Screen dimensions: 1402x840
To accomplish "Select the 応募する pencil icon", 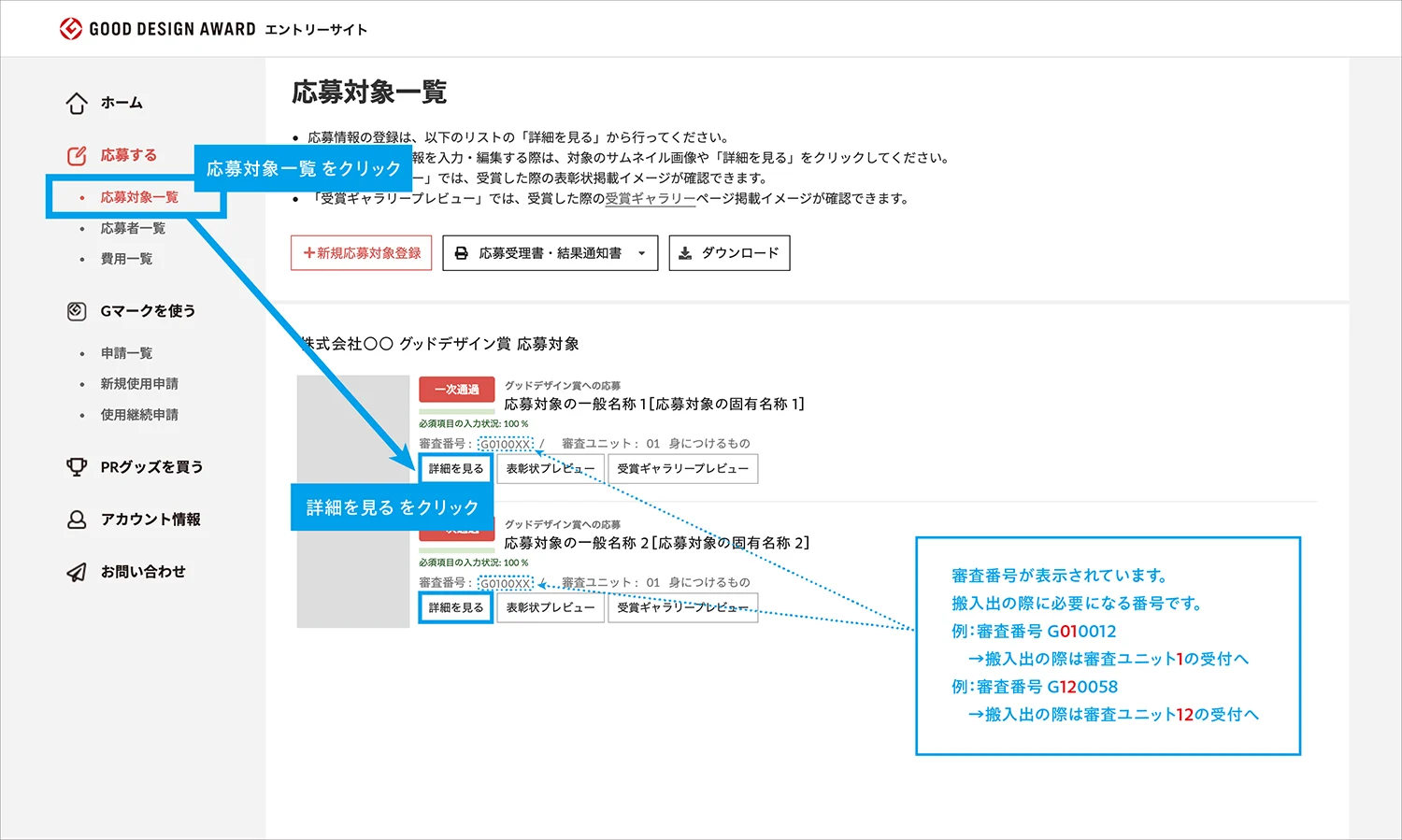I will 76,155.
